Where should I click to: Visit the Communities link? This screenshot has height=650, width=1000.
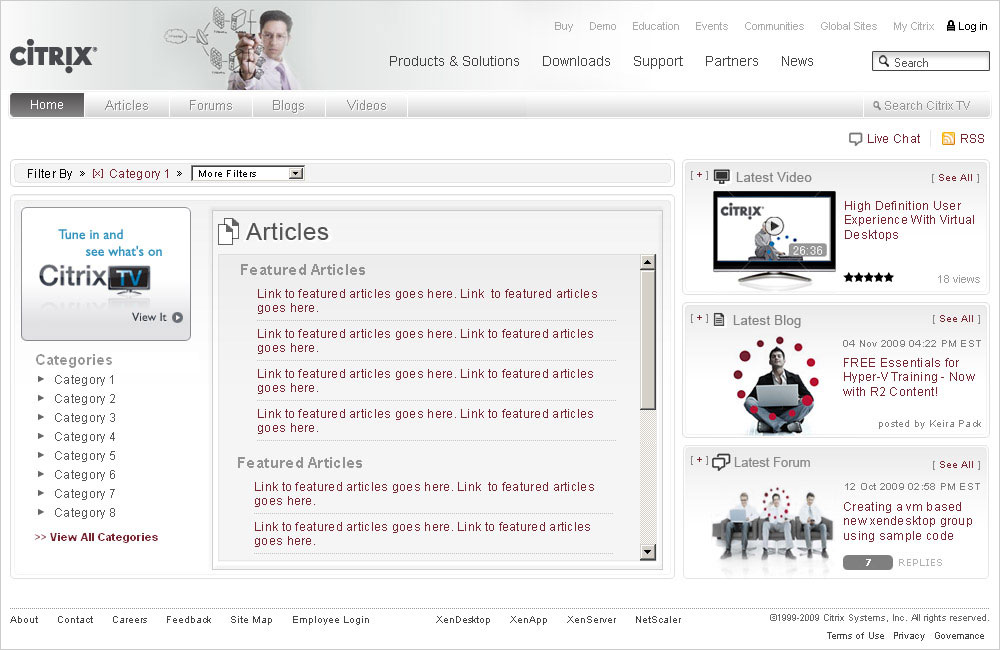click(x=774, y=26)
